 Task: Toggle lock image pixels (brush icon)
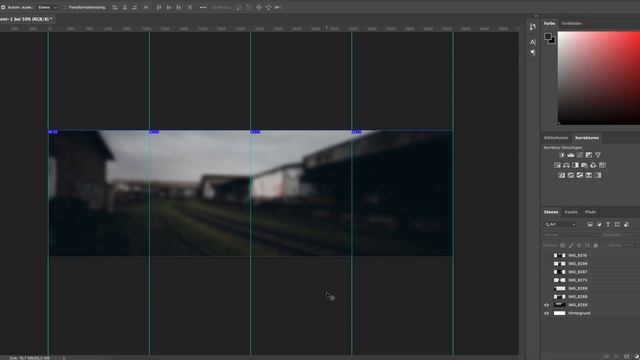point(571,245)
